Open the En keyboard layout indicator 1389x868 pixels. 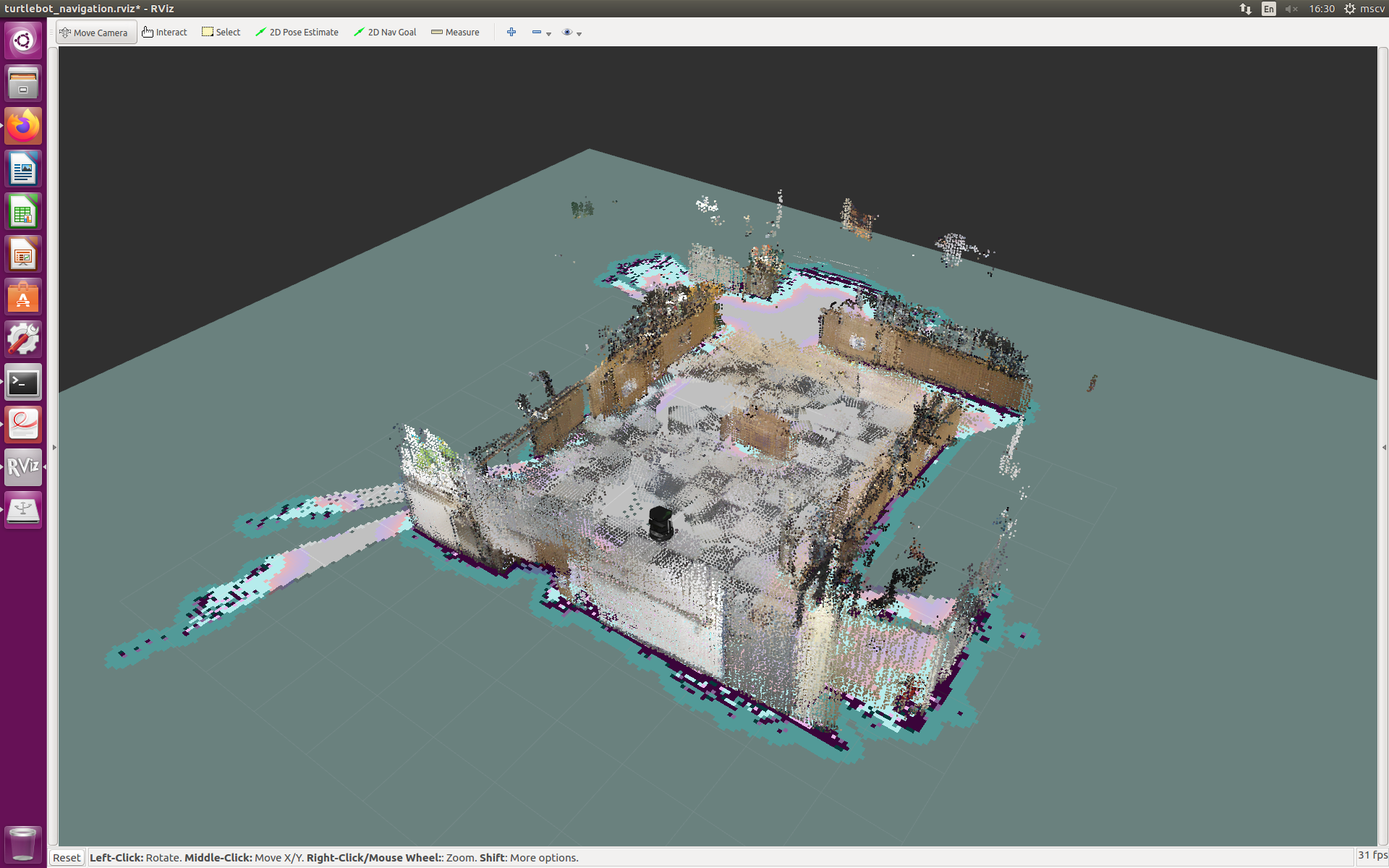click(x=1268, y=9)
